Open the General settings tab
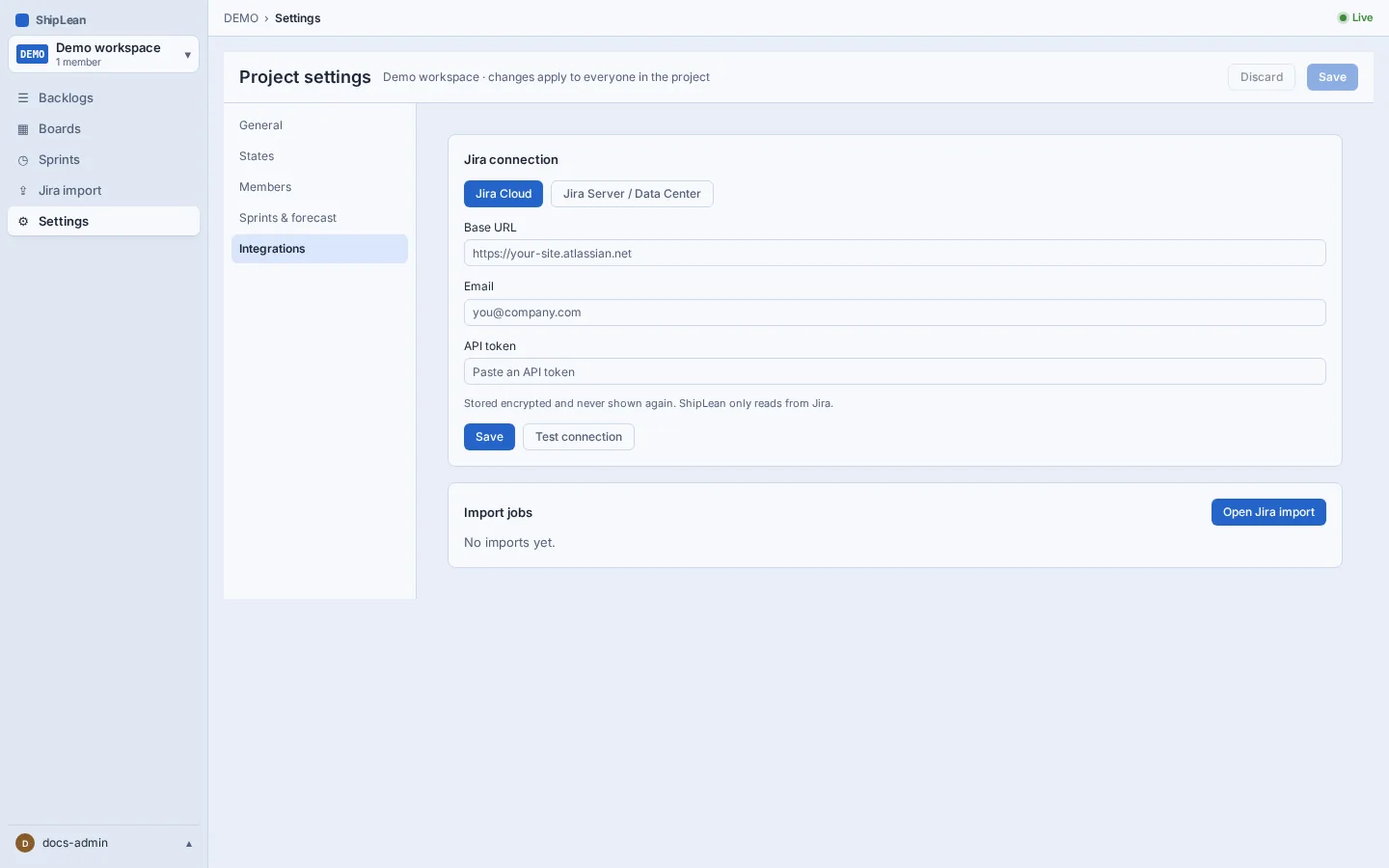This screenshot has width=1389, height=868. (319, 125)
